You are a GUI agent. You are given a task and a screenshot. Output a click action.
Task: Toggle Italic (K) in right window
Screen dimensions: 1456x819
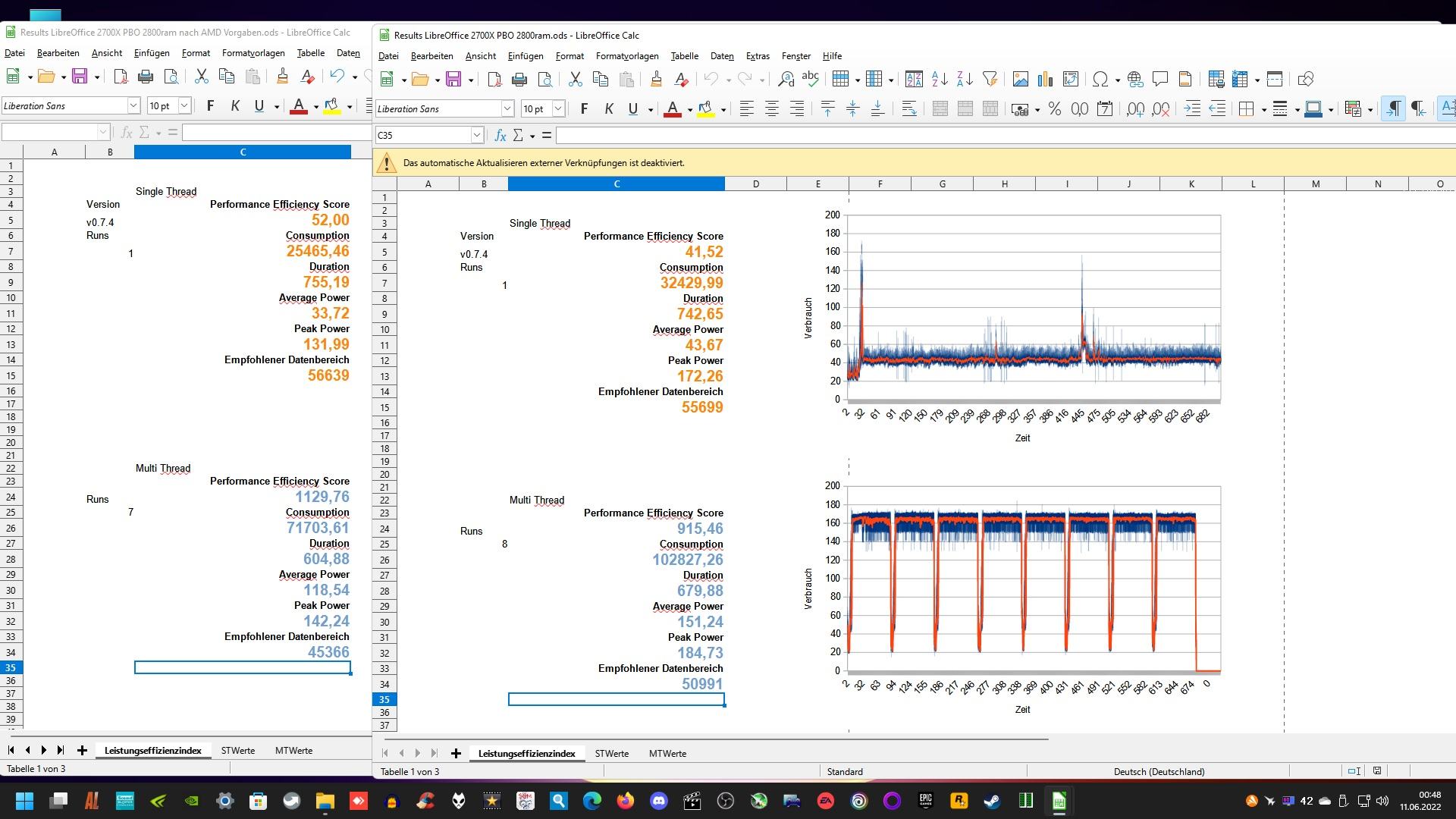pos(608,108)
